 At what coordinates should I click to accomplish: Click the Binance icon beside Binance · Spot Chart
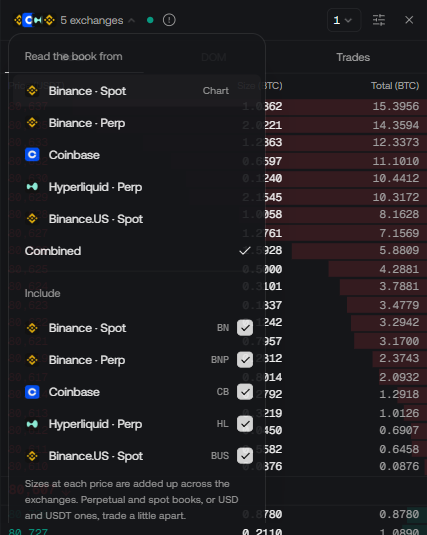[32, 91]
